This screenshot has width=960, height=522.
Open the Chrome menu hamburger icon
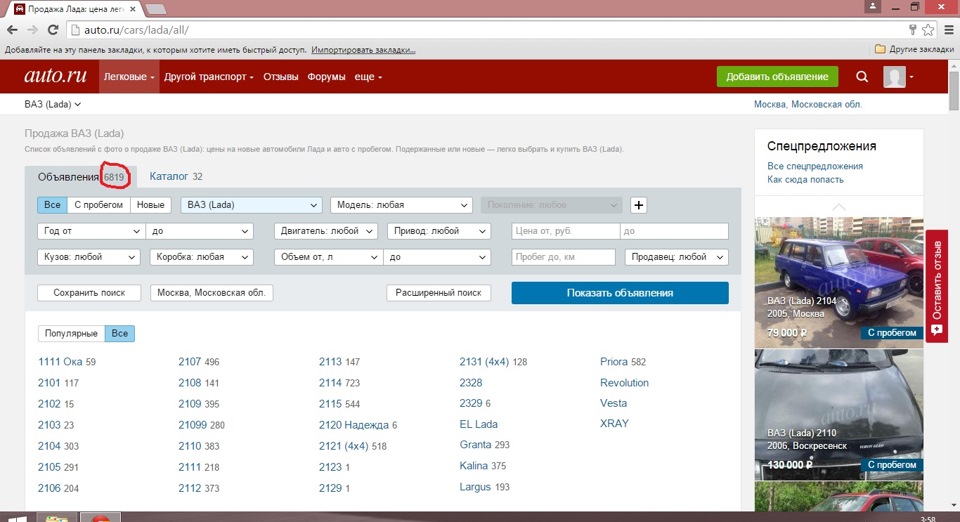point(948,29)
